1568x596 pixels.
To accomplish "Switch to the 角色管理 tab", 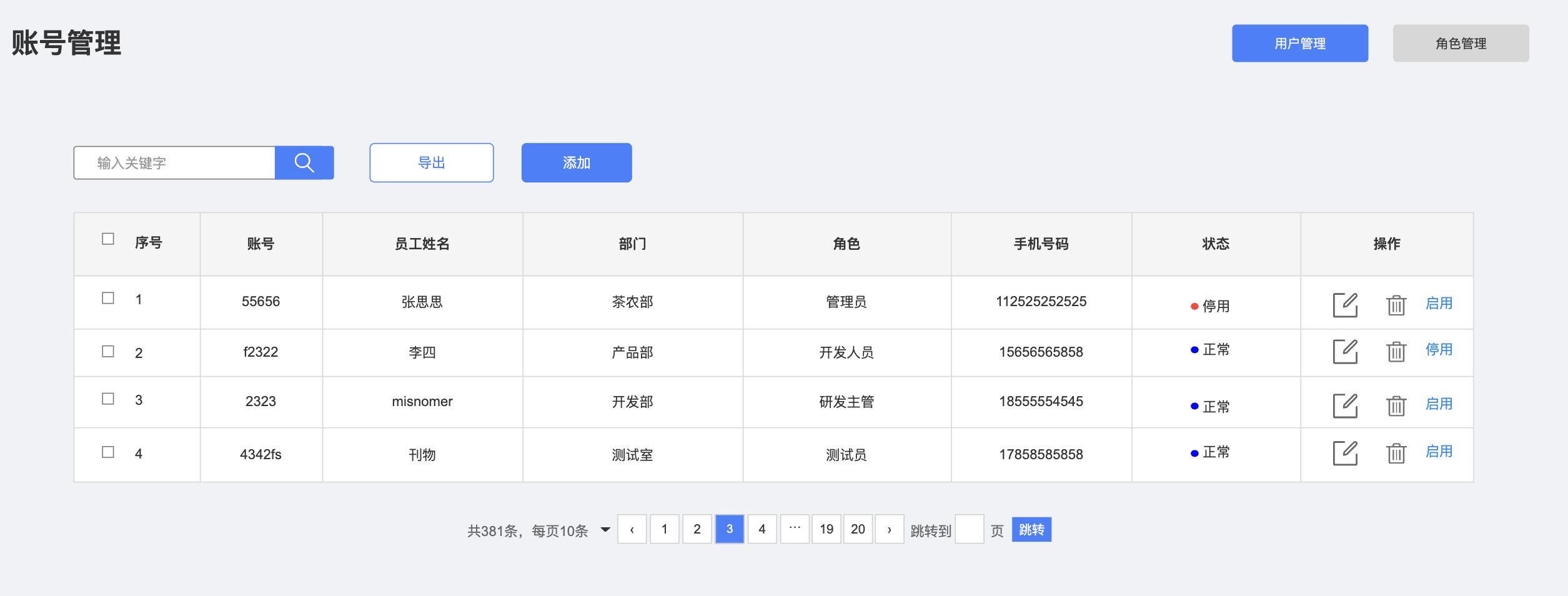I will point(1460,44).
